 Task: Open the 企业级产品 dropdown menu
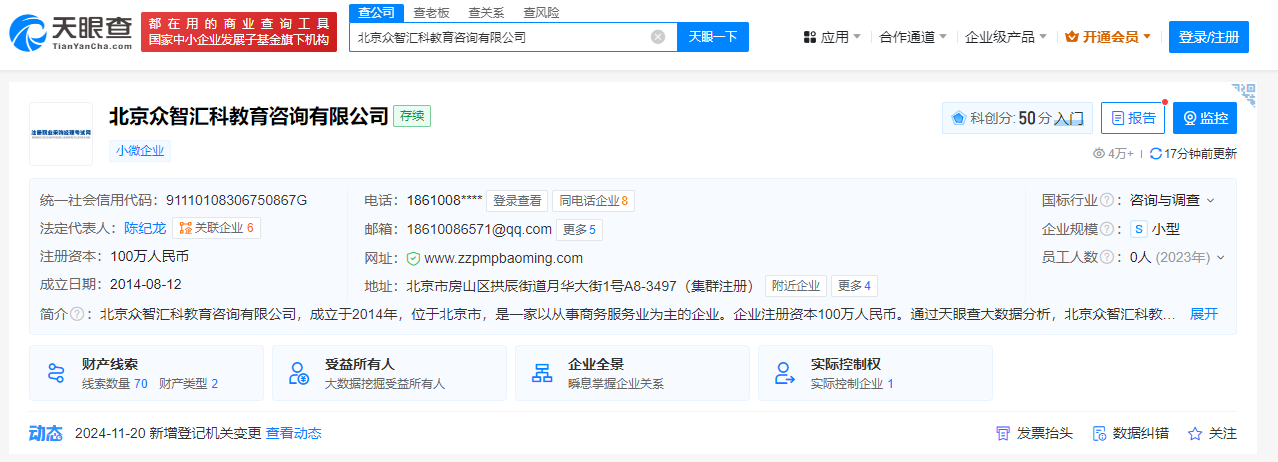pos(1006,37)
